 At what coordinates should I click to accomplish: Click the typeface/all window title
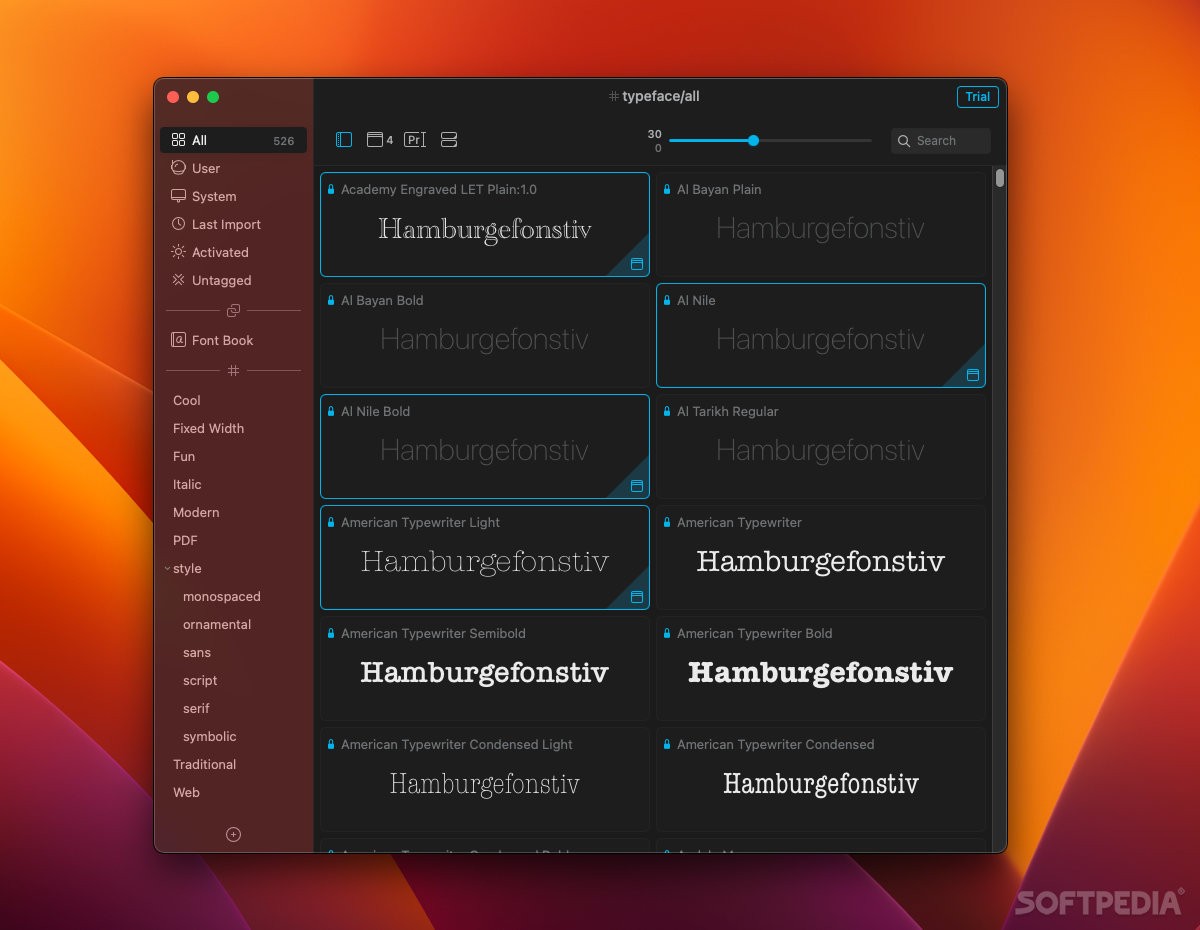654,96
